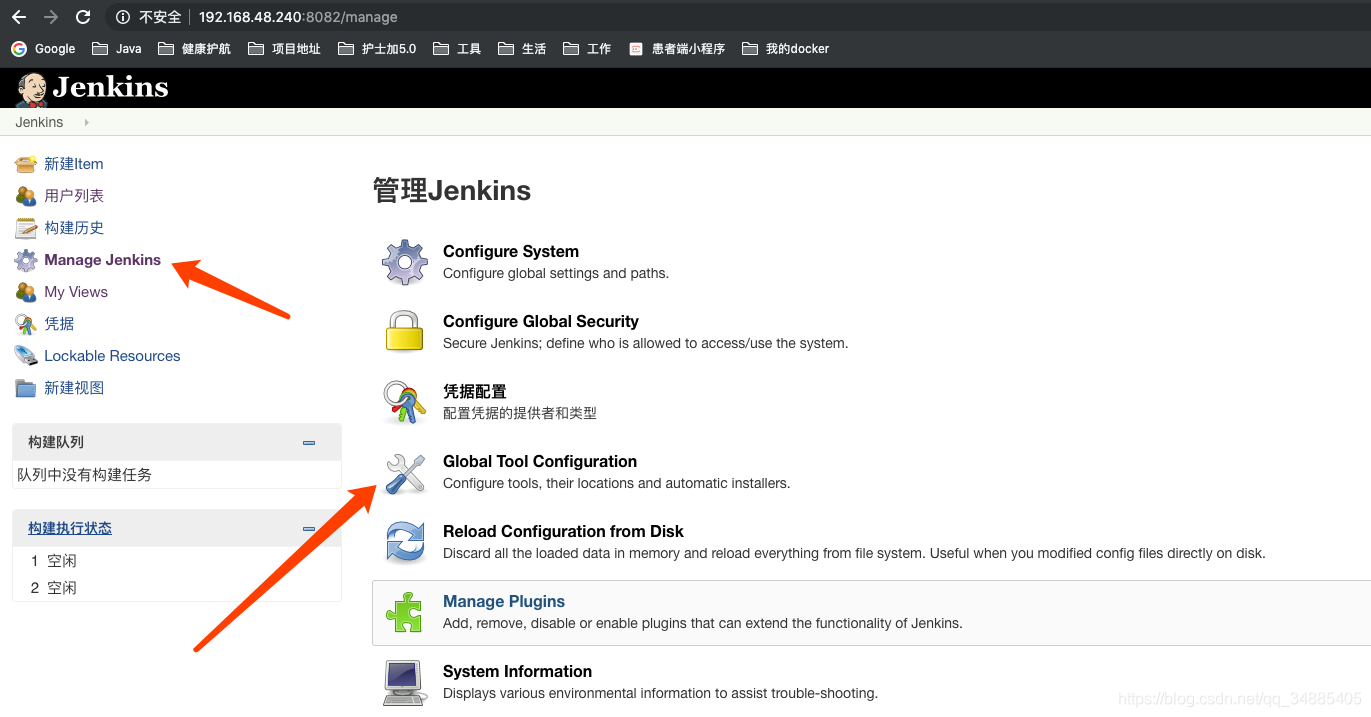Click the site info security icon
Screen dimensions: 1371x717
tap(124, 17)
